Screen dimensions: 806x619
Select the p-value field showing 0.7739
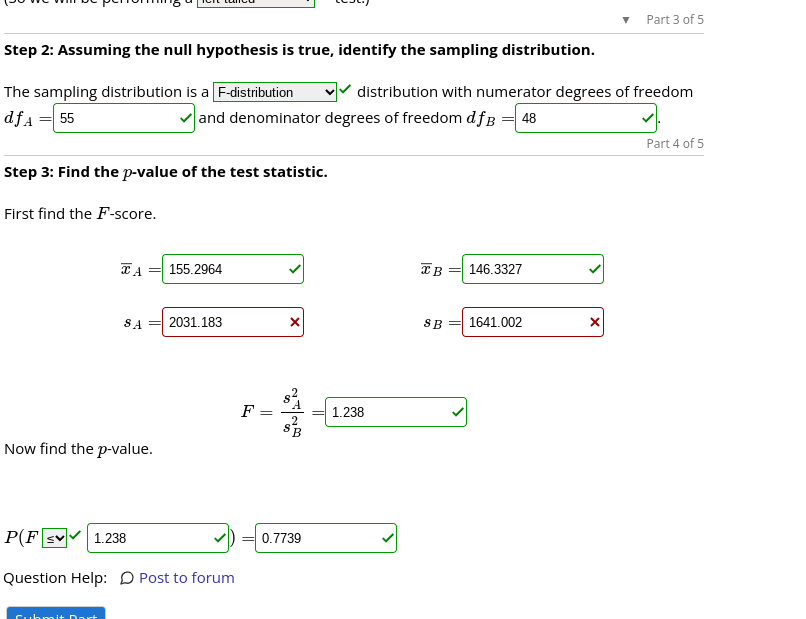(320, 538)
